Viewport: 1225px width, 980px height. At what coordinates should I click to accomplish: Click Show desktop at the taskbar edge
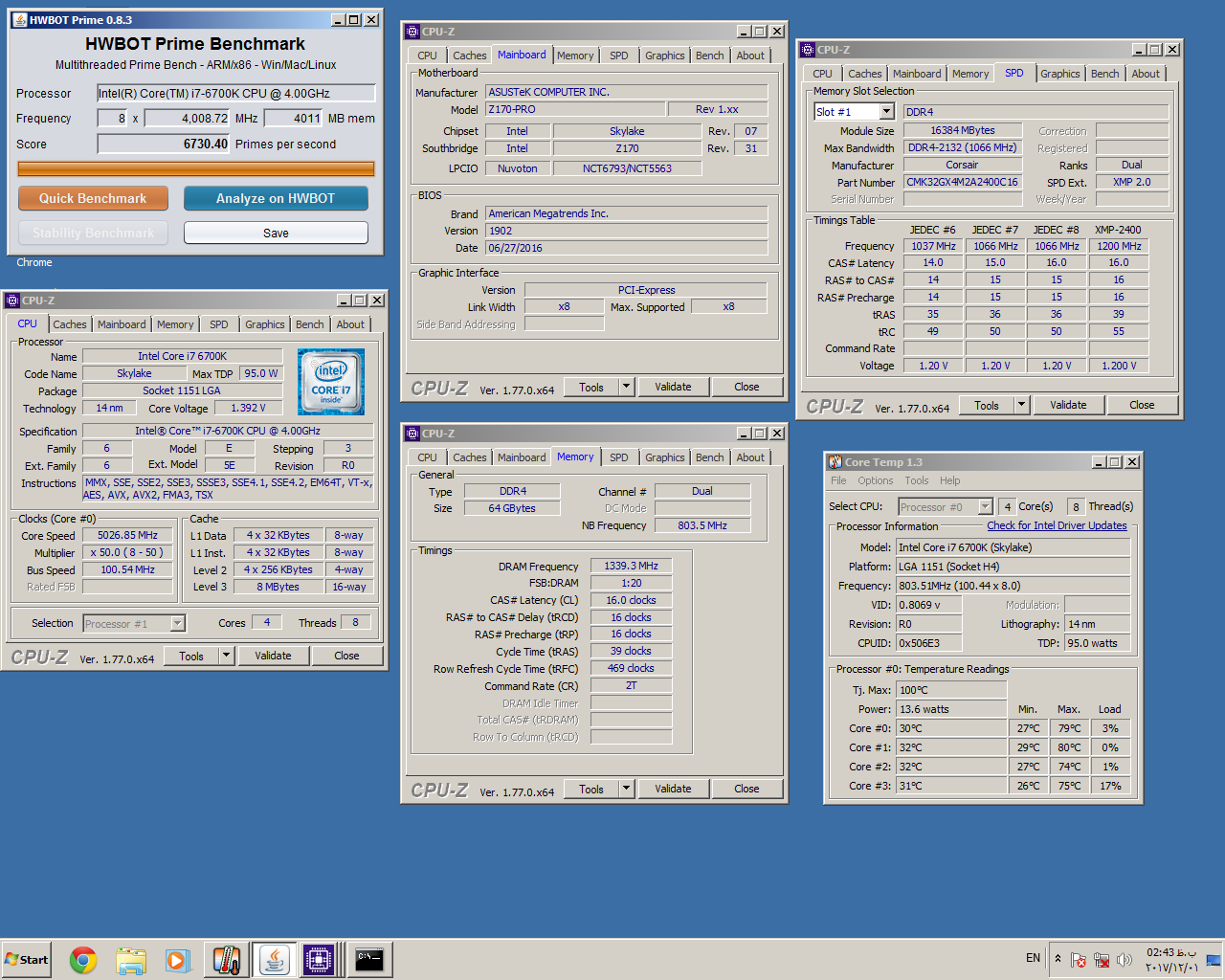point(1214,959)
